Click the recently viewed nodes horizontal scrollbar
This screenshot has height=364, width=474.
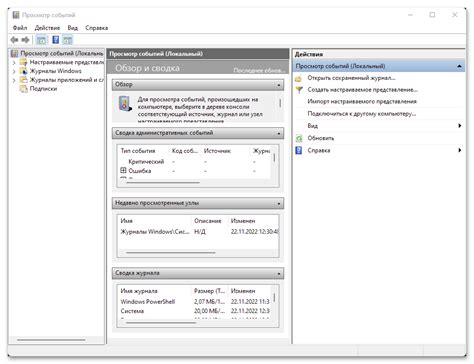tap(171, 253)
